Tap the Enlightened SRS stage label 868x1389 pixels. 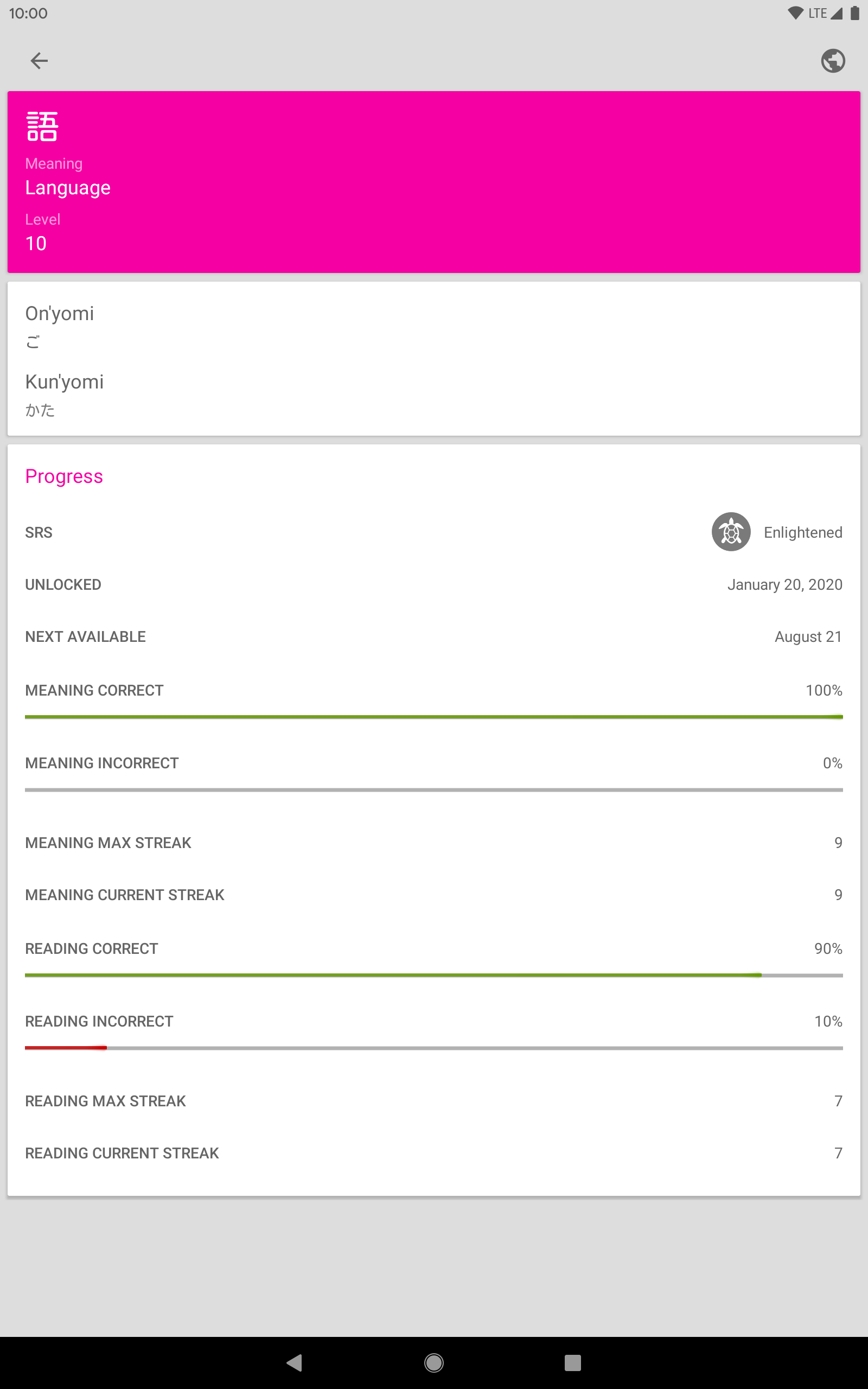(802, 533)
